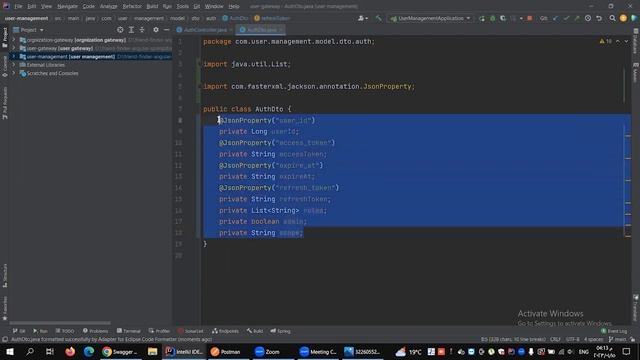Open Search Everywhere magnifier icon
The image size is (640, 360).
pyautogui.click(x=612, y=18)
